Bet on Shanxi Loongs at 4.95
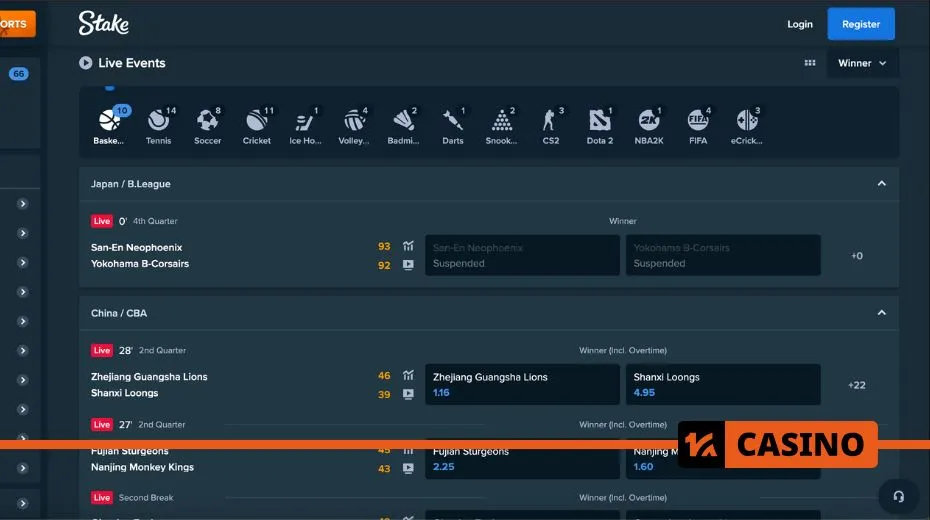Screen dimensions: 930x520 tap(723, 385)
